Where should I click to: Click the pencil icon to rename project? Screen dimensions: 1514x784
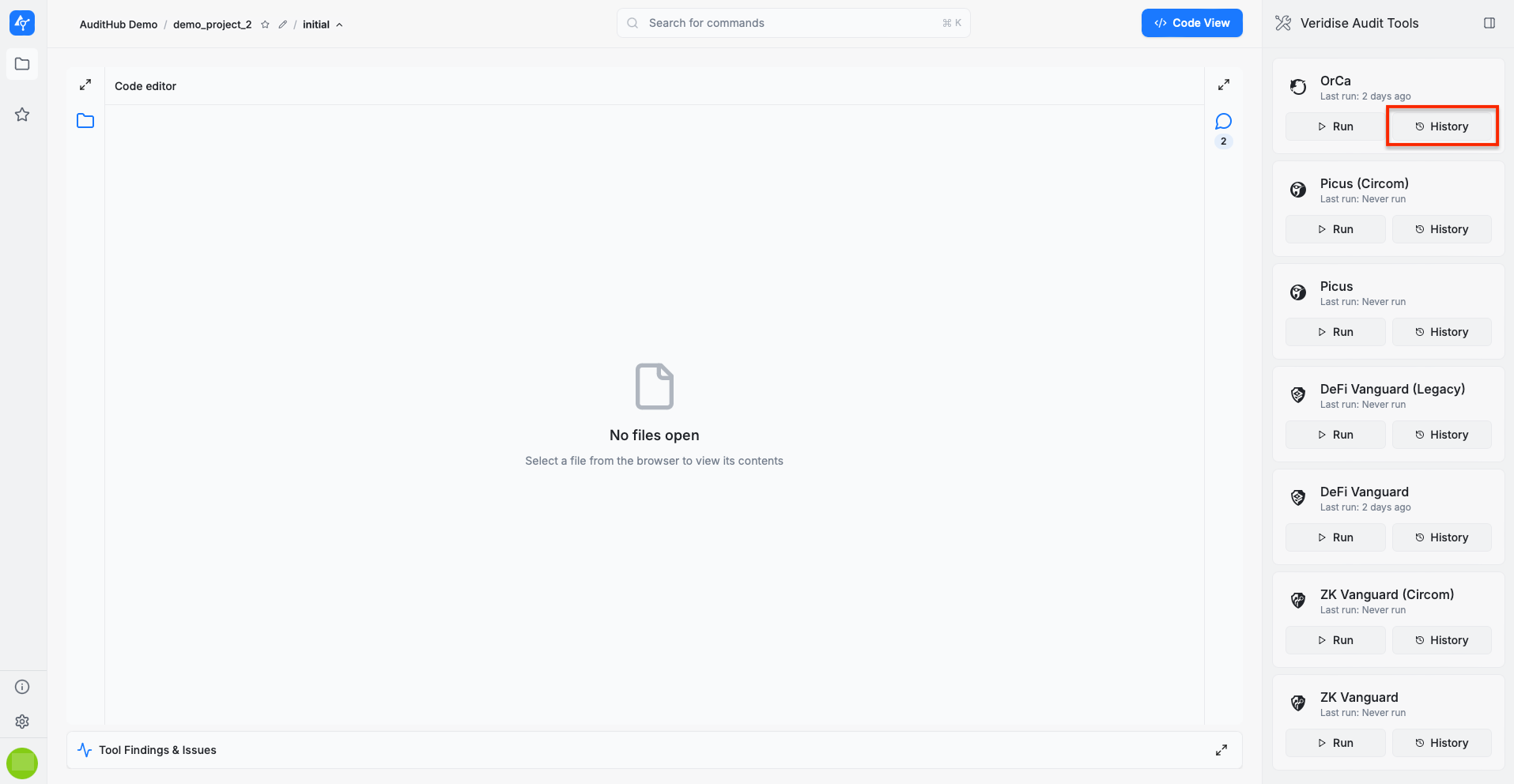282,24
